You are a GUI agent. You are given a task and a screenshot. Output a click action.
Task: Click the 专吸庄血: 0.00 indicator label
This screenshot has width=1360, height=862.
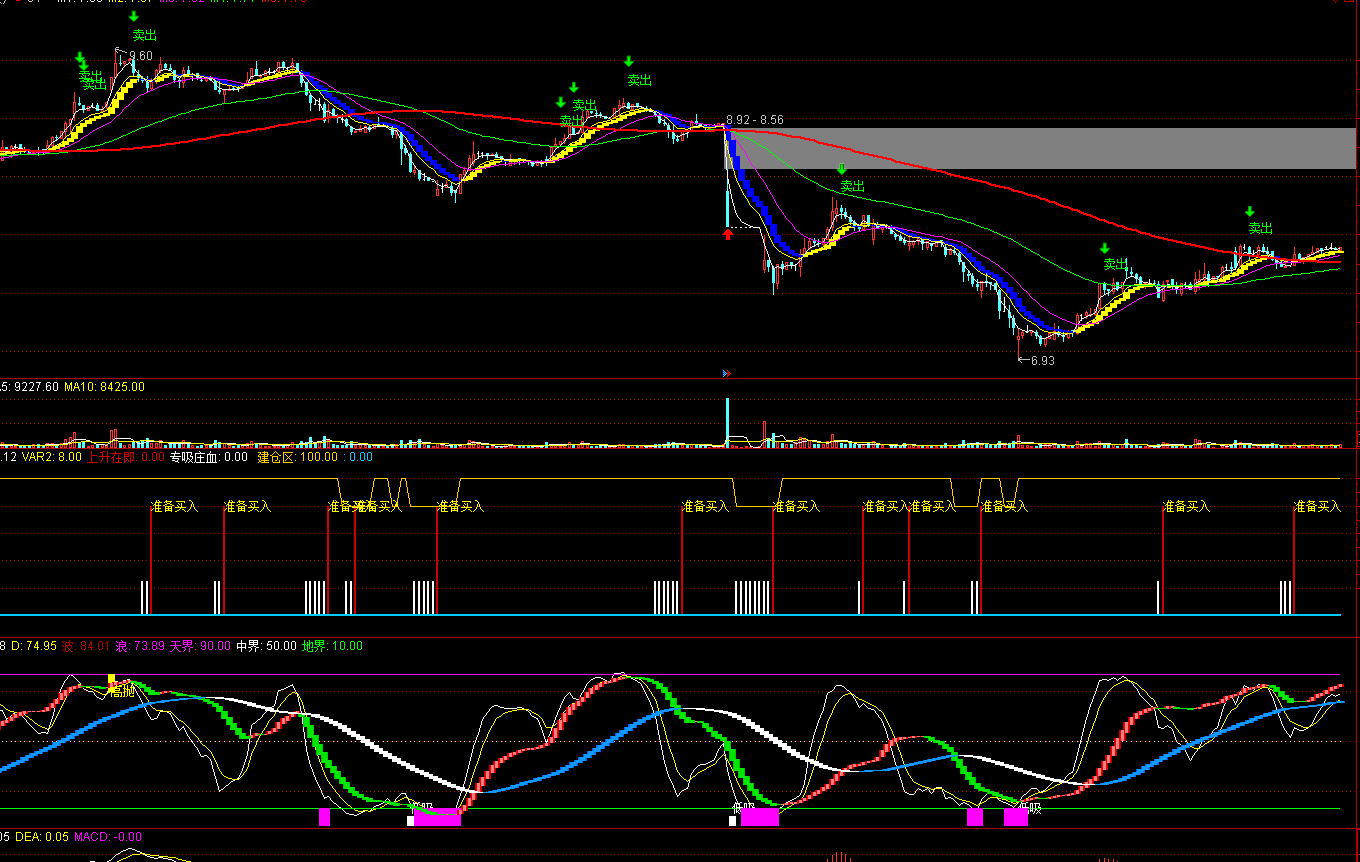coord(208,457)
